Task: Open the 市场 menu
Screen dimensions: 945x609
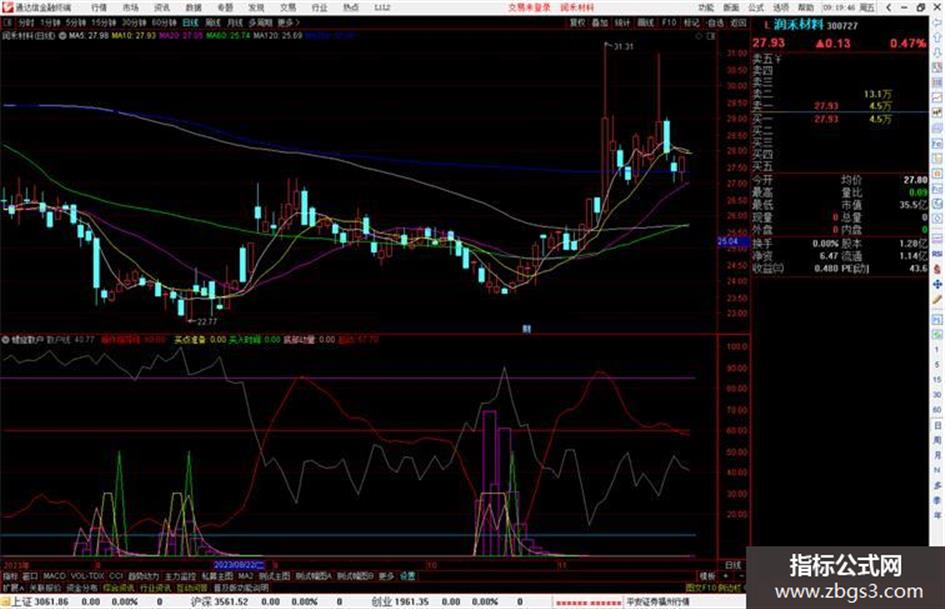Action: pyautogui.click(x=130, y=7)
